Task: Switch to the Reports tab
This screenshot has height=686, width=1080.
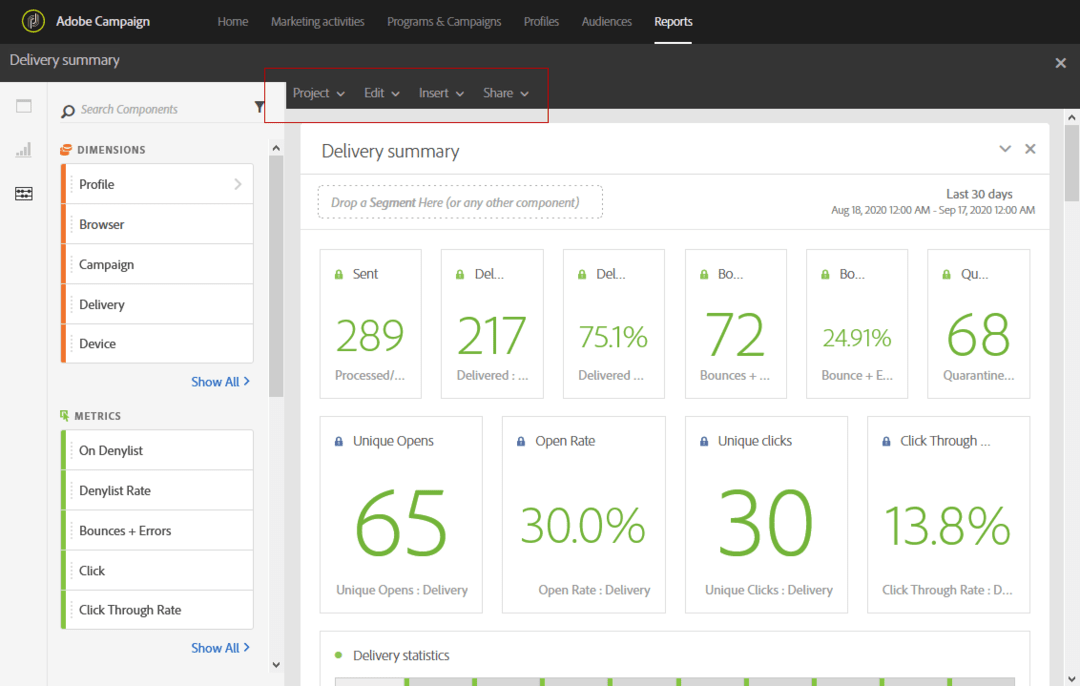Action: 673,21
